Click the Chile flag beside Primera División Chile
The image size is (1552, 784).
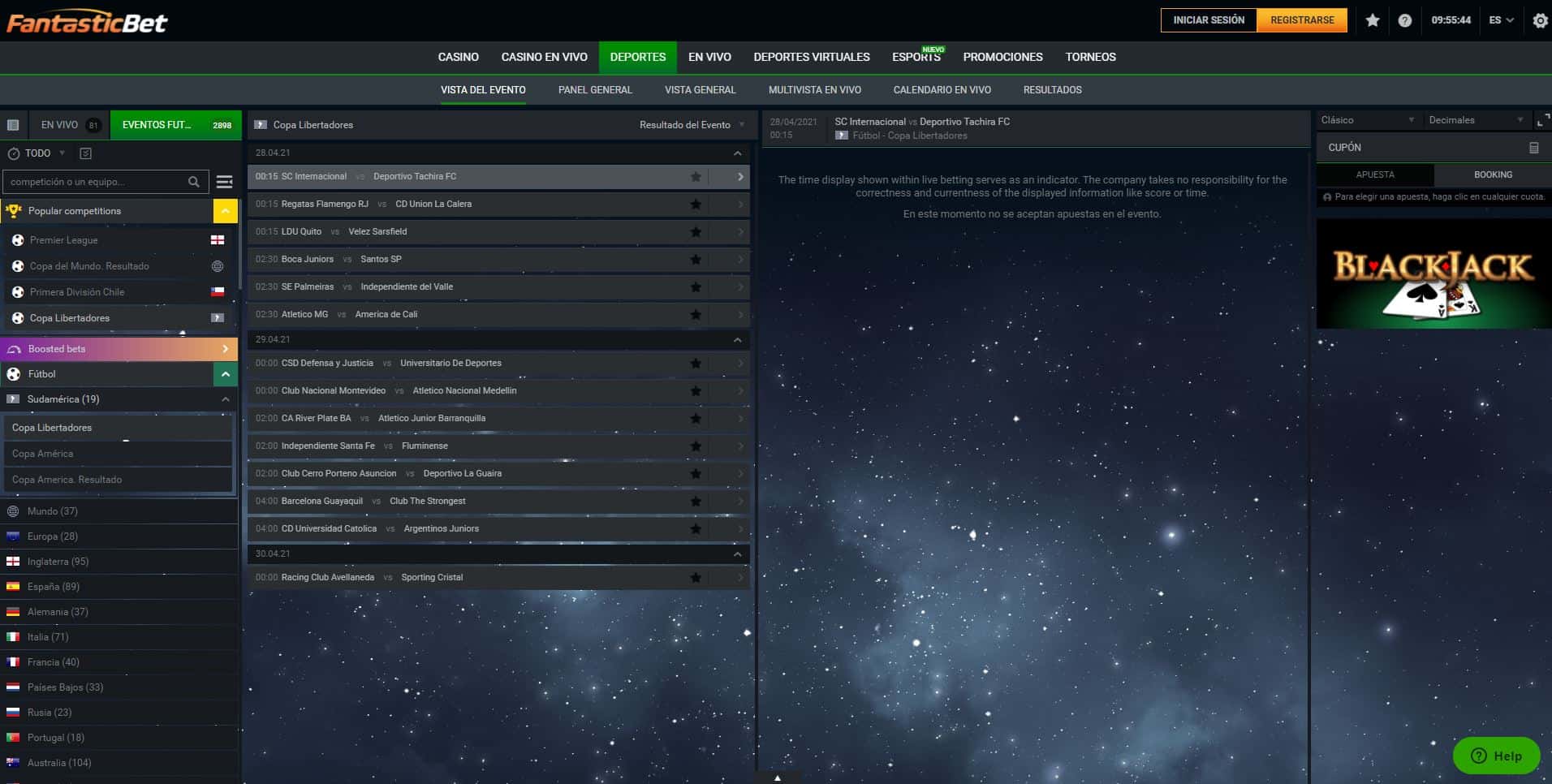pyautogui.click(x=218, y=292)
